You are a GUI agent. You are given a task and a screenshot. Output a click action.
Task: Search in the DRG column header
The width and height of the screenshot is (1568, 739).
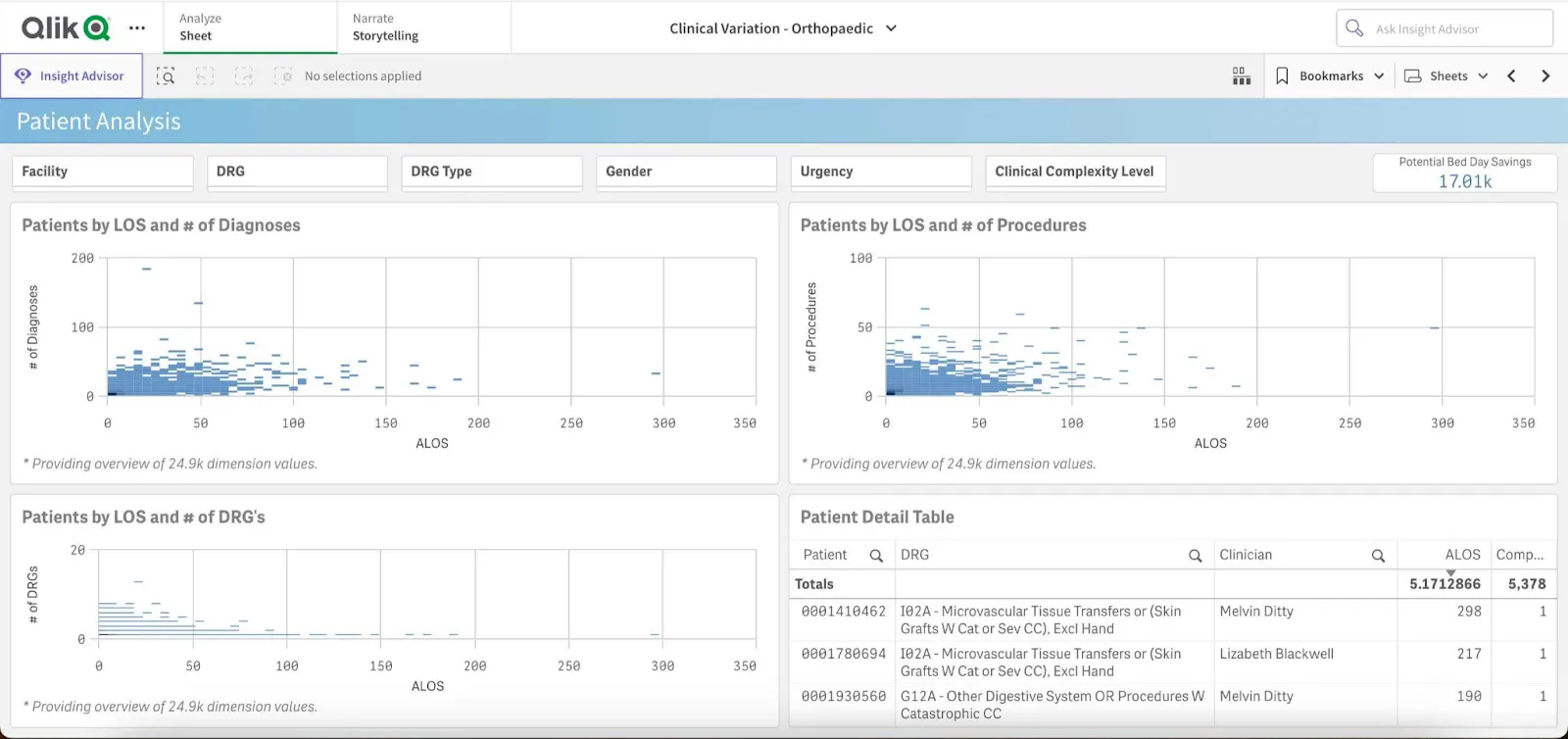click(1195, 556)
